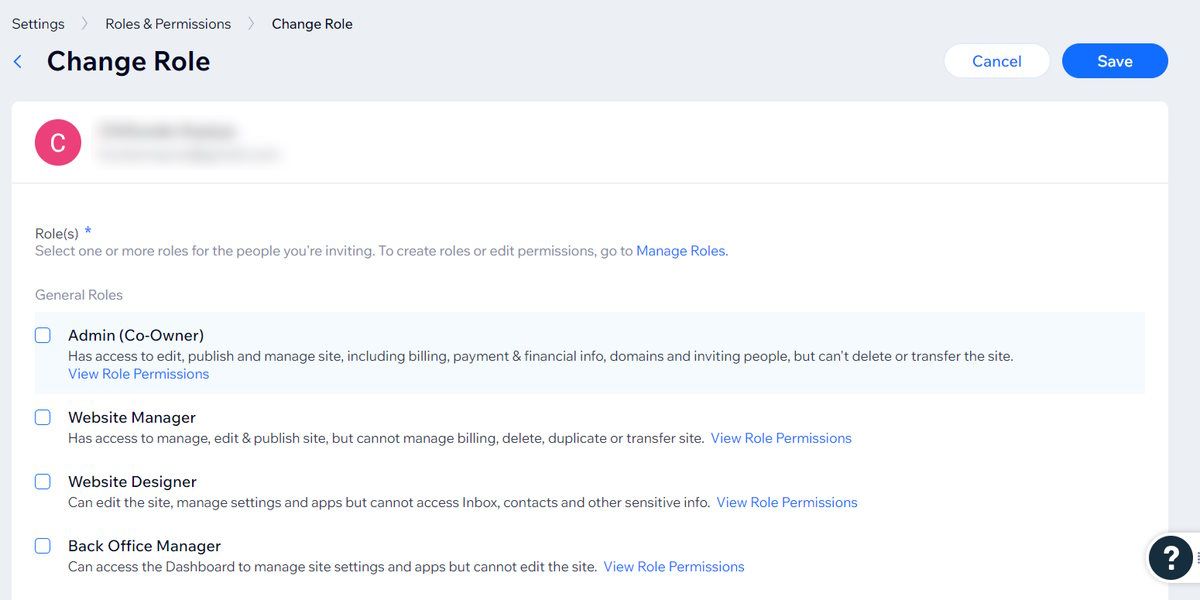Viewport: 1200px width, 600px height.
Task: Click the Website Manager role title
Action: tap(132, 418)
